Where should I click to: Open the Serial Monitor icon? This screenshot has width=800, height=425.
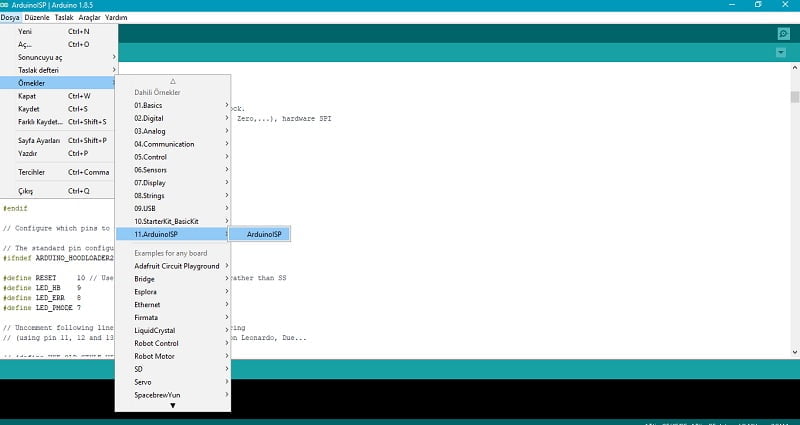pos(783,34)
